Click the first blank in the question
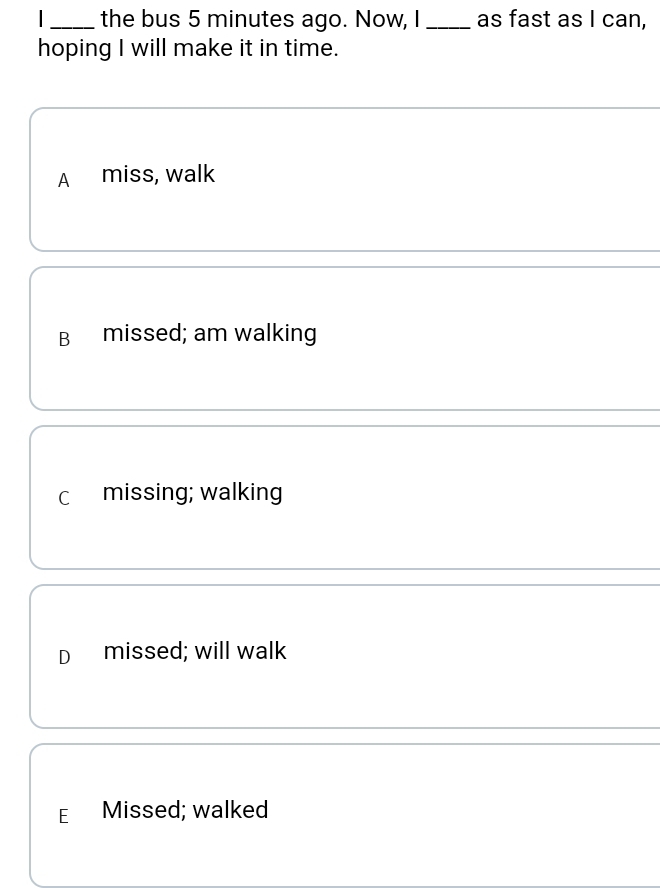The width and height of the screenshot is (660, 888). (x=73, y=27)
